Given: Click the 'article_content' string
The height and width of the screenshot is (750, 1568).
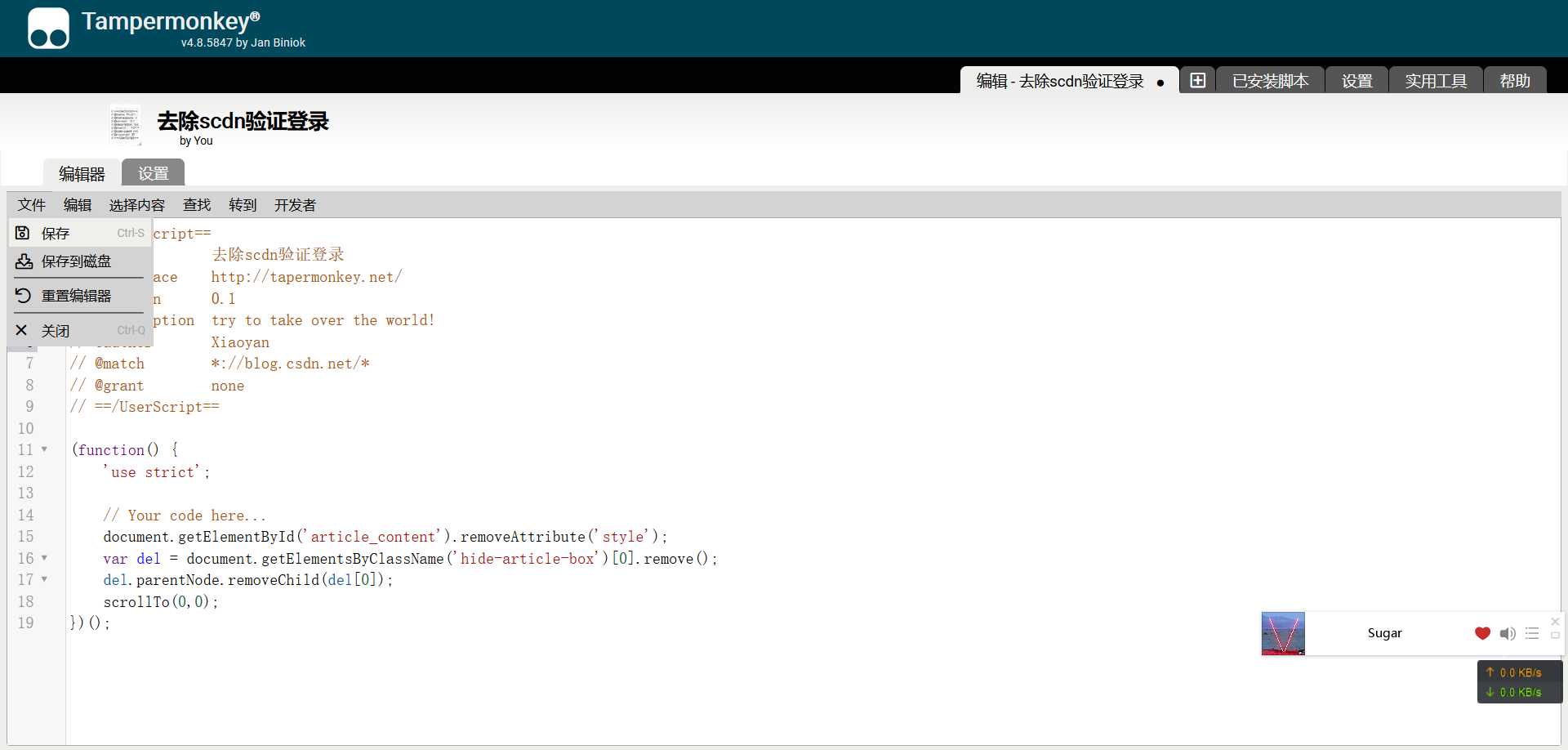Looking at the screenshot, I should pyautogui.click(x=372, y=537).
